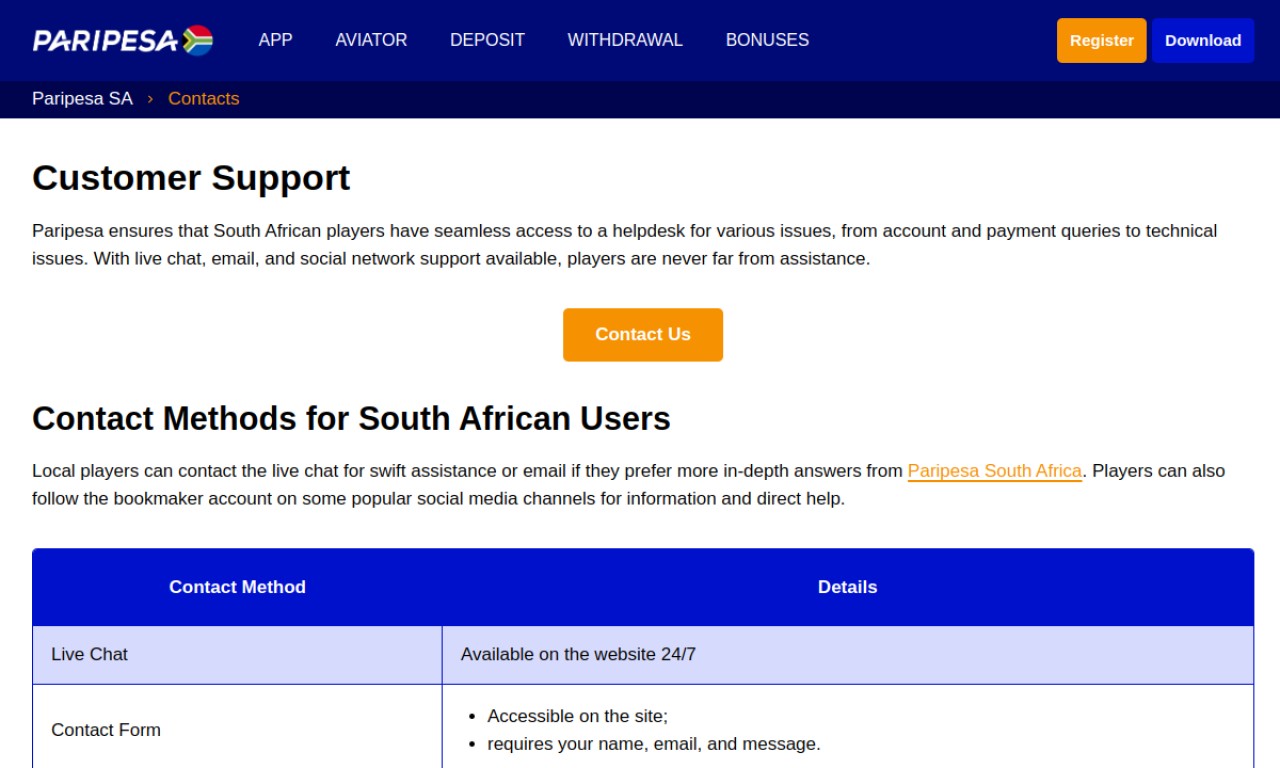The width and height of the screenshot is (1280, 768).
Task: Click the Contact Method column header
Action: 237,587
